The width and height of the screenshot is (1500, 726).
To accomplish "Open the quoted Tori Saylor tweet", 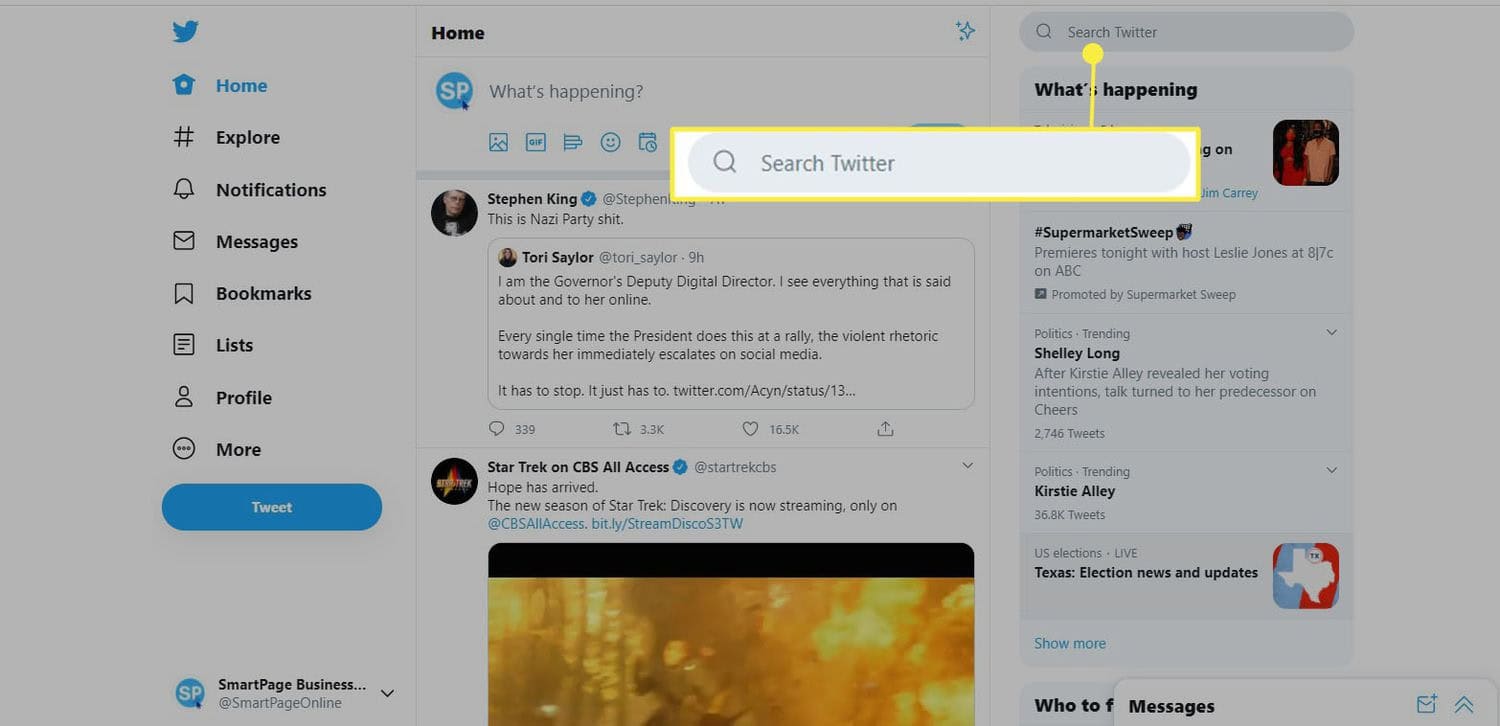I will (x=731, y=323).
